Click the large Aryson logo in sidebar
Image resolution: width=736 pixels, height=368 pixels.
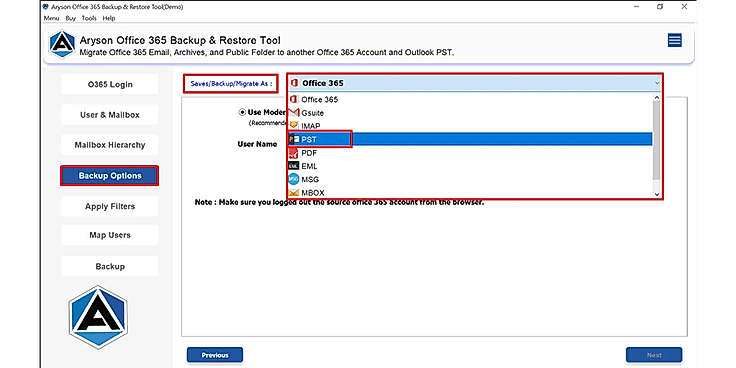98,317
